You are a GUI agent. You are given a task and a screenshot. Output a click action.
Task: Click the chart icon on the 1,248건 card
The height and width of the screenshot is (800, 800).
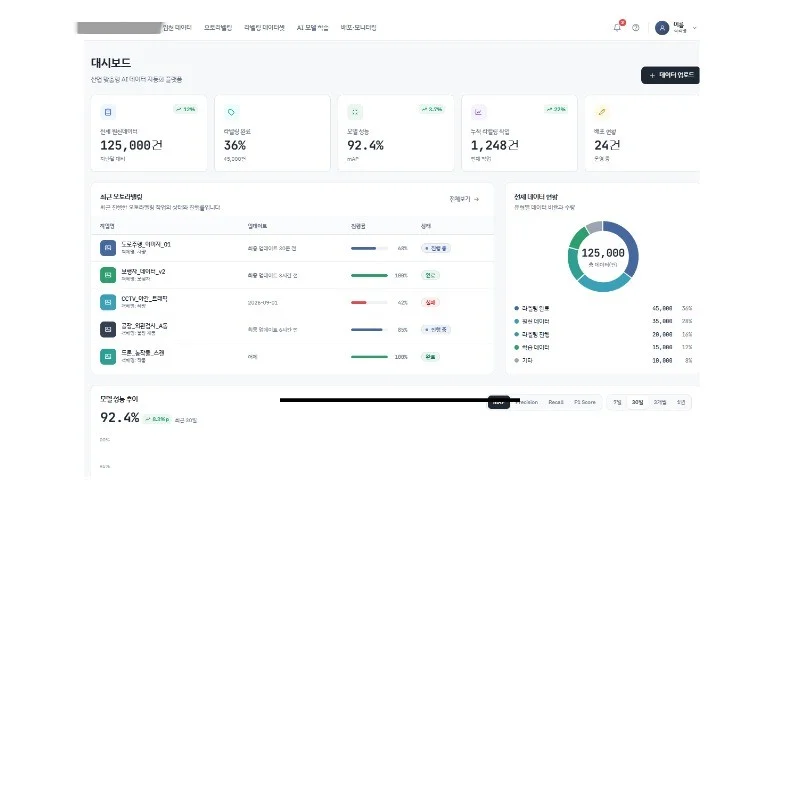coord(478,112)
